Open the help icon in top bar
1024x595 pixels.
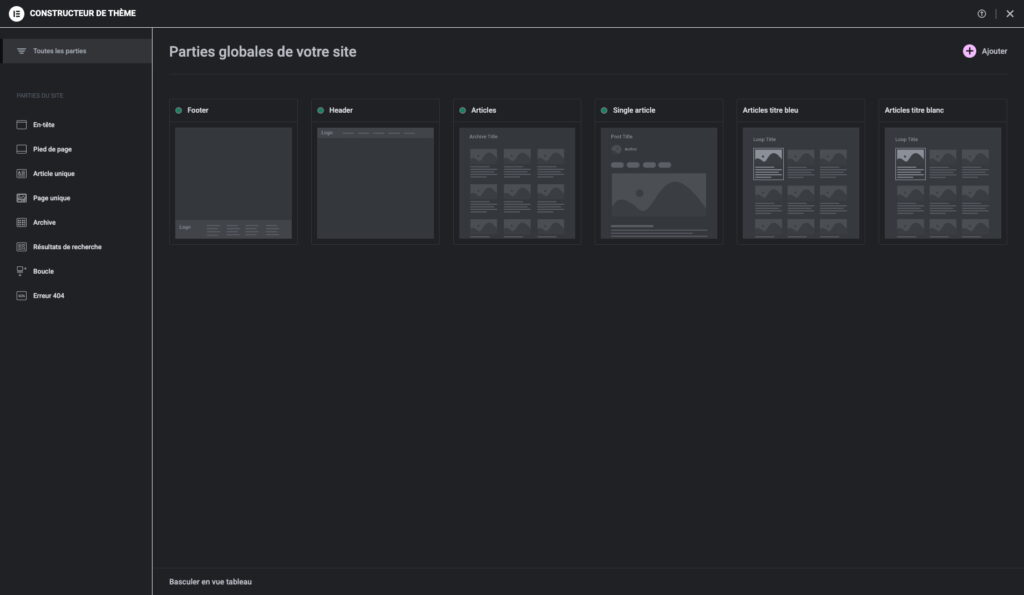click(x=982, y=13)
